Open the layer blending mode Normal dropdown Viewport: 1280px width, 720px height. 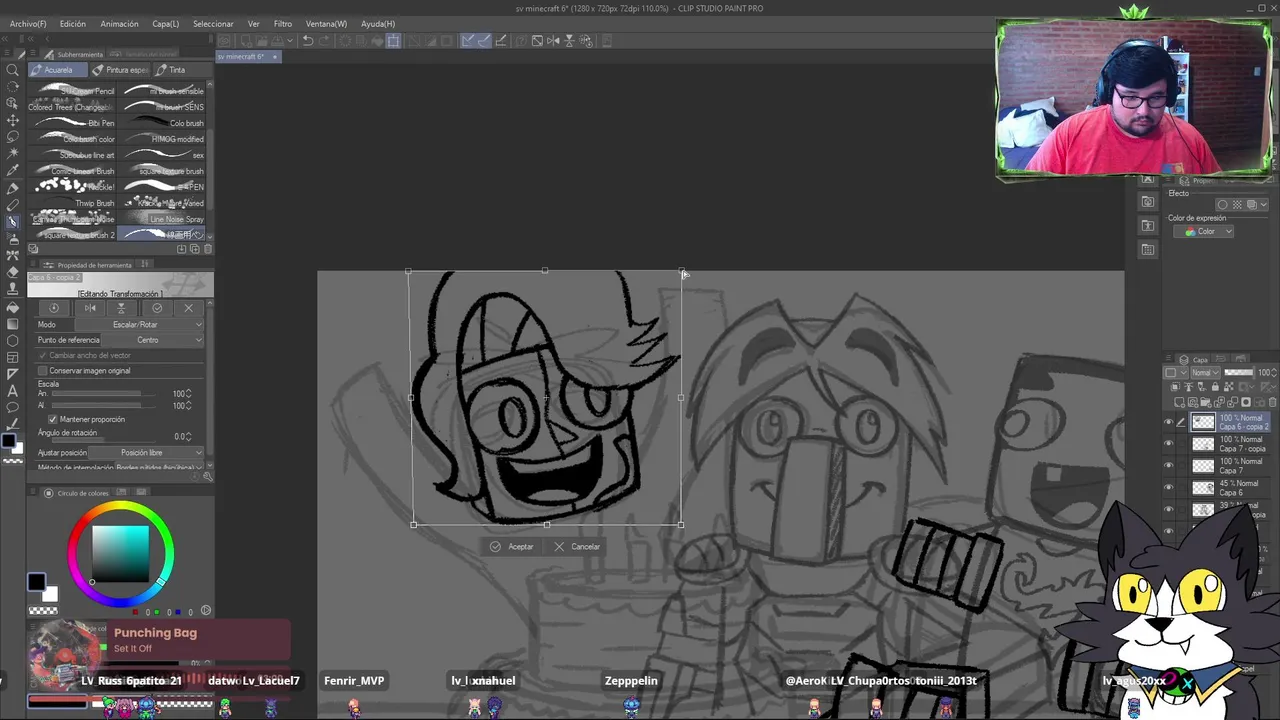(x=1204, y=373)
